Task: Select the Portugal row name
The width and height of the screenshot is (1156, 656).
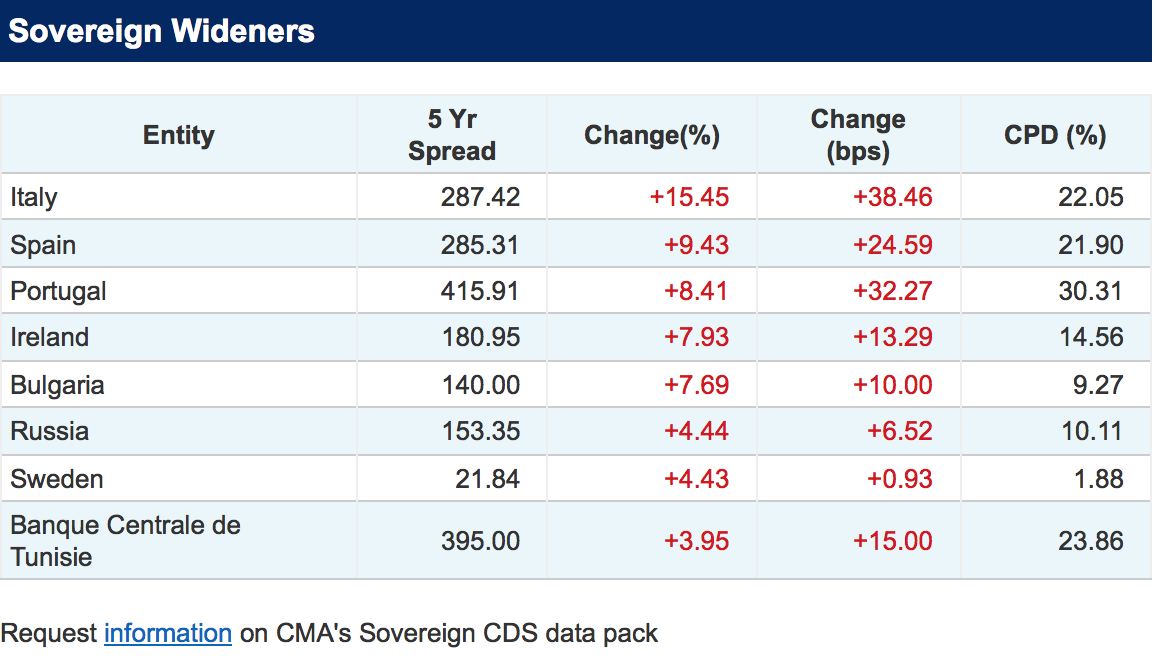Action: [58, 291]
